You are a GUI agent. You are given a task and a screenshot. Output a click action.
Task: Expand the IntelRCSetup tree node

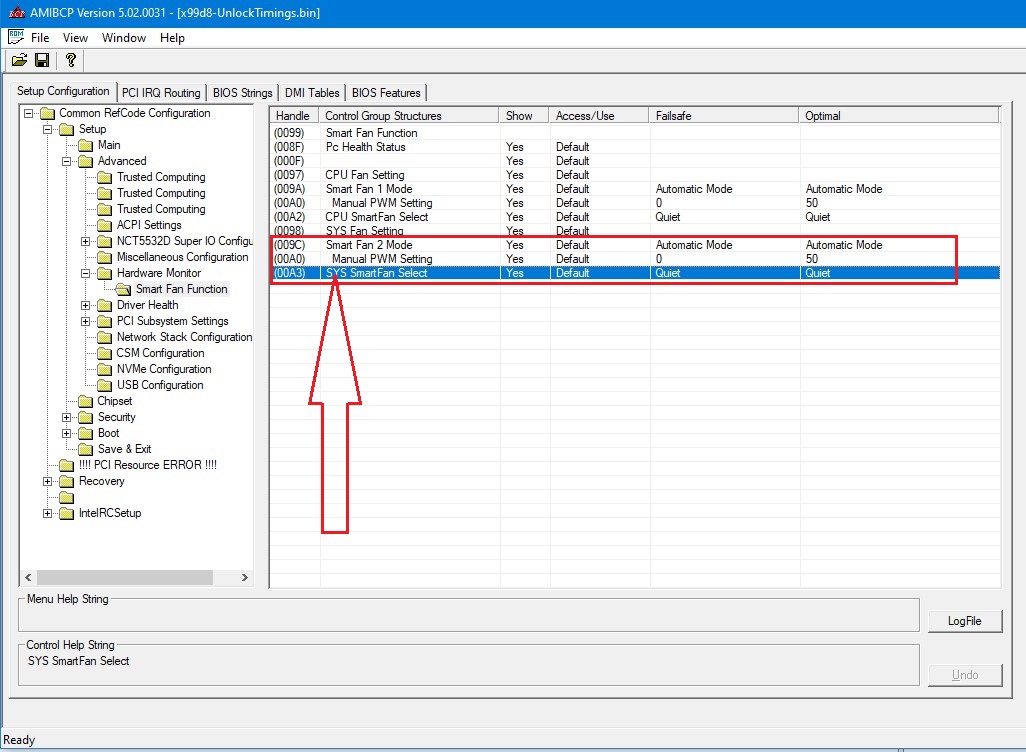(47, 514)
